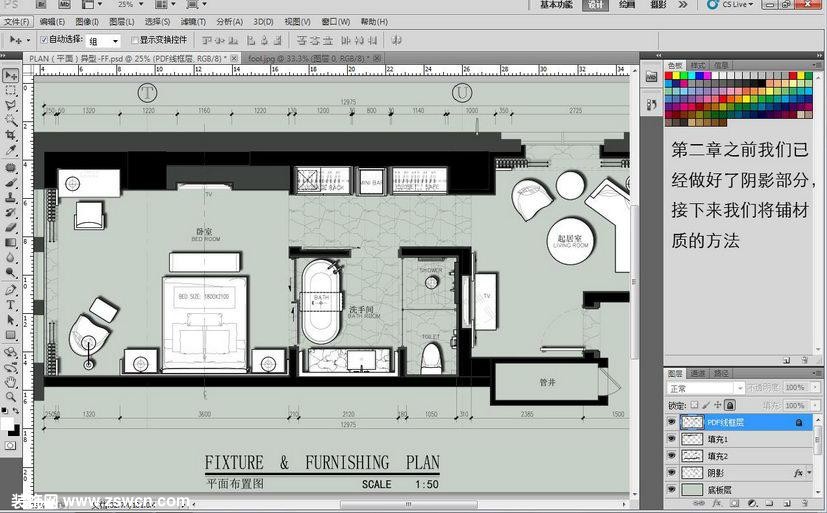The width and height of the screenshot is (827, 513).
Task: Expand the 阴影 layer effects arrow
Action: [810, 473]
